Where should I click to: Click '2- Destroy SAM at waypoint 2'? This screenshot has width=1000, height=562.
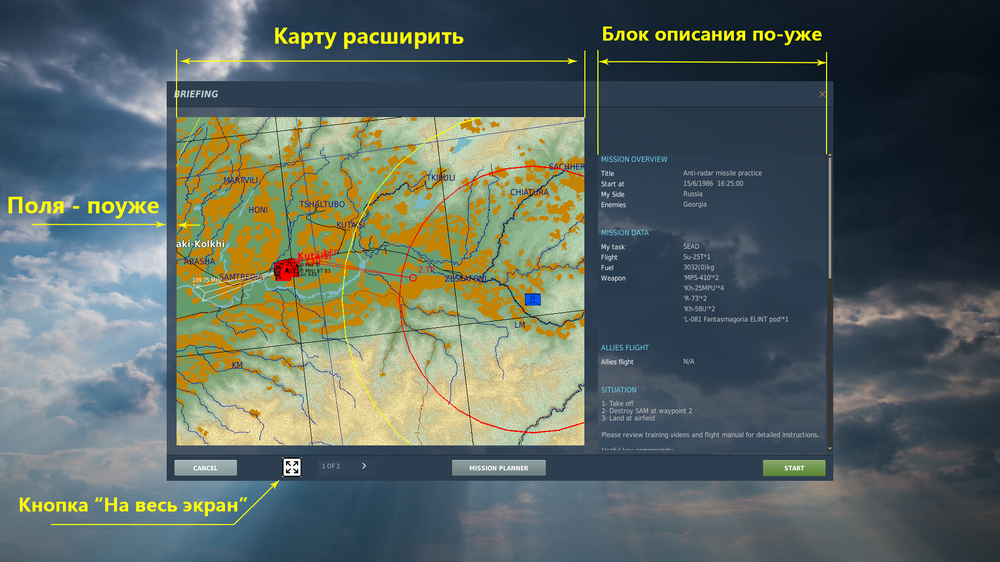(646, 411)
